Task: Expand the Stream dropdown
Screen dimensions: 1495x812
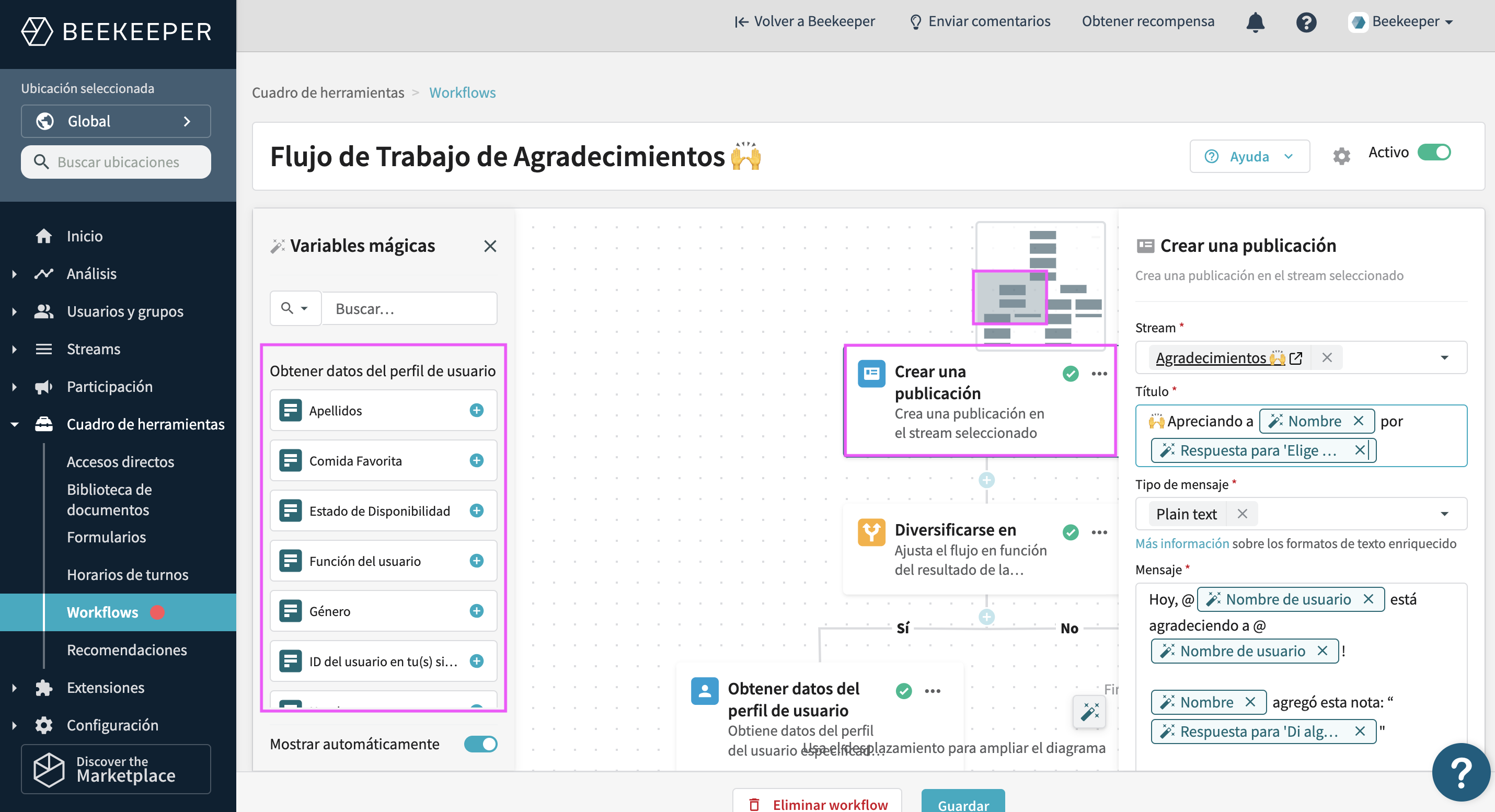Action: pos(1444,358)
